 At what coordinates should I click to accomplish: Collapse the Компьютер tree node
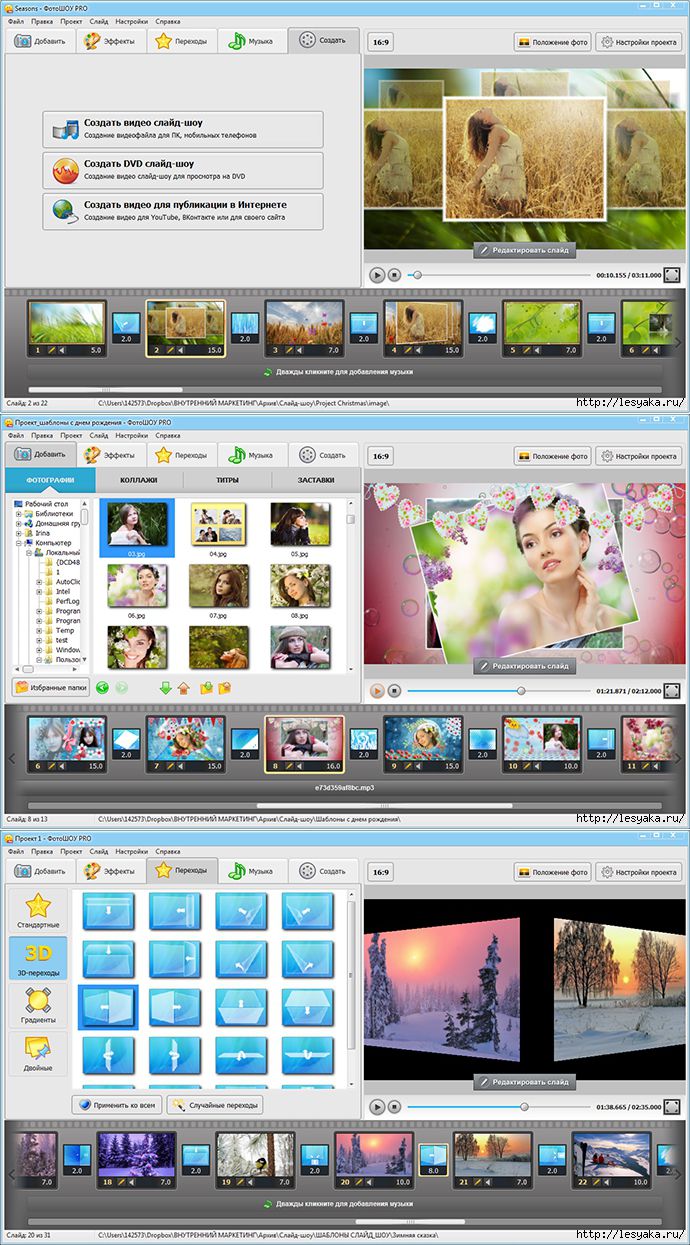point(18,544)
